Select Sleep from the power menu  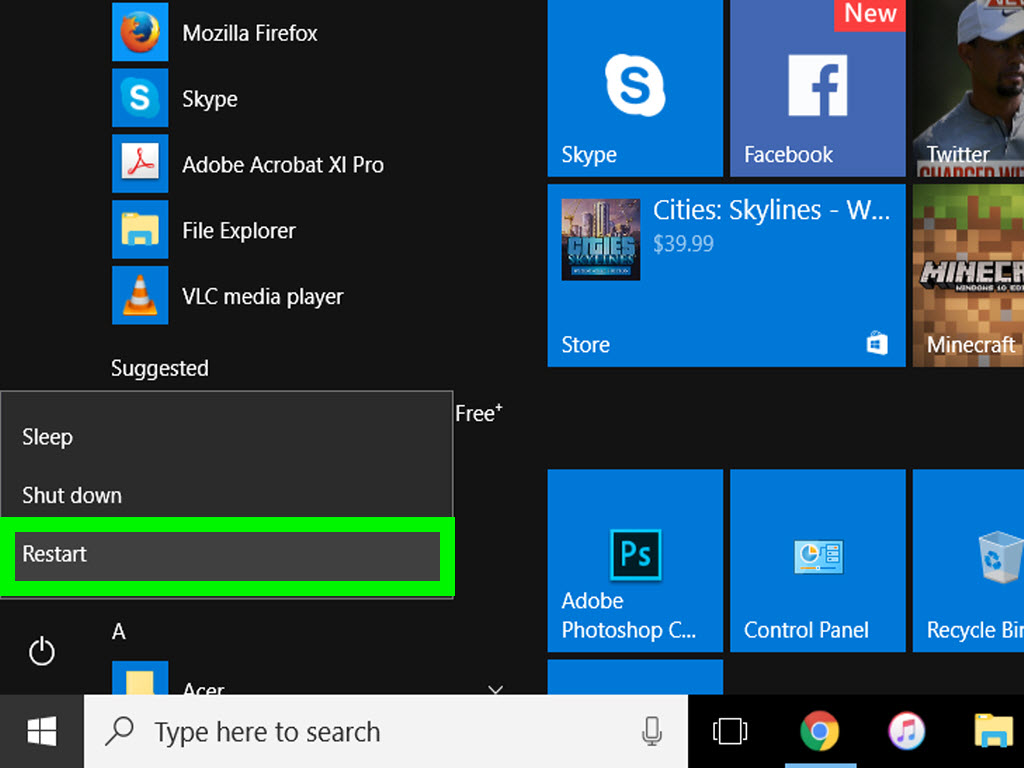click(x=227, y=437)
